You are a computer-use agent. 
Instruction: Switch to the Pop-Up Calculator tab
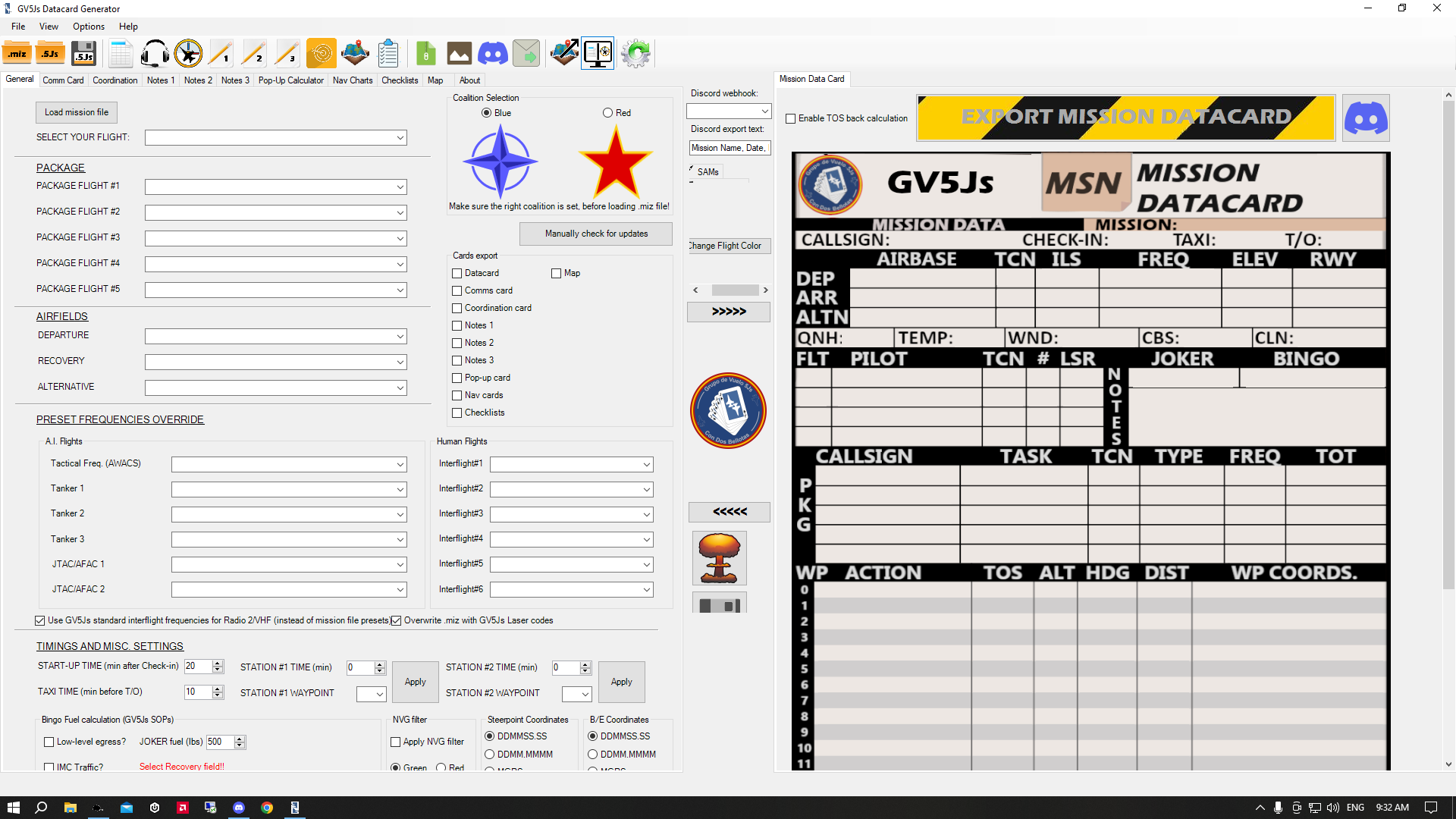click(x=290, y=80)
